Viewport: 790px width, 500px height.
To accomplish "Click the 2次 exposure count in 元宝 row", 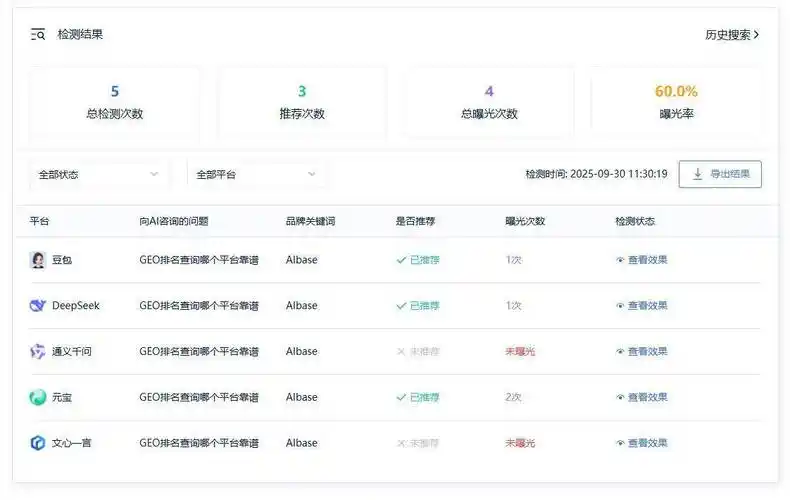I will (x=514, y=398).
